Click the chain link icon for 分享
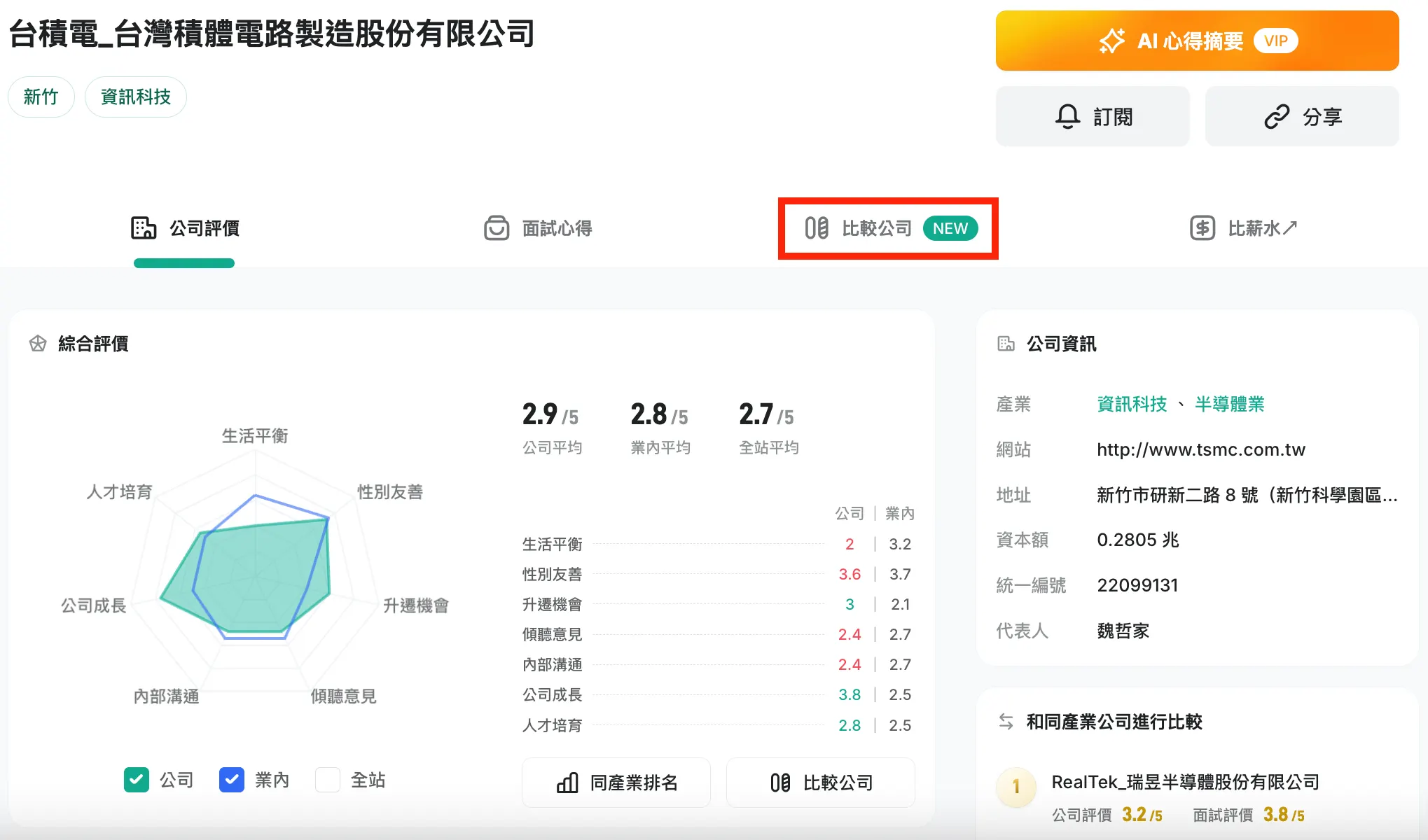Viewport: 1428px width, 840px height. [1276, 116]
